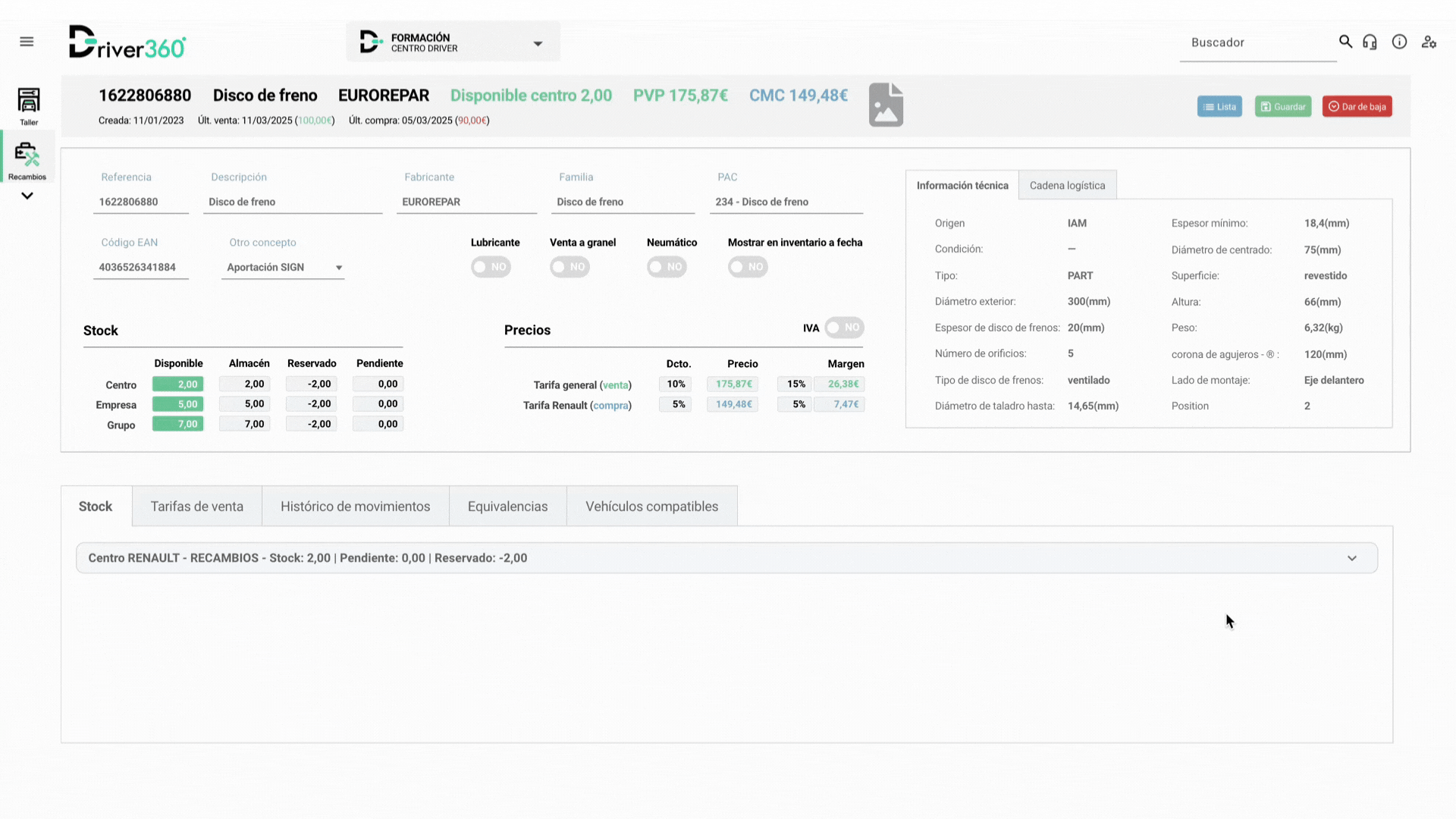Open the Cadena logística tab
1456x819 pixels.
point(1067,186)
